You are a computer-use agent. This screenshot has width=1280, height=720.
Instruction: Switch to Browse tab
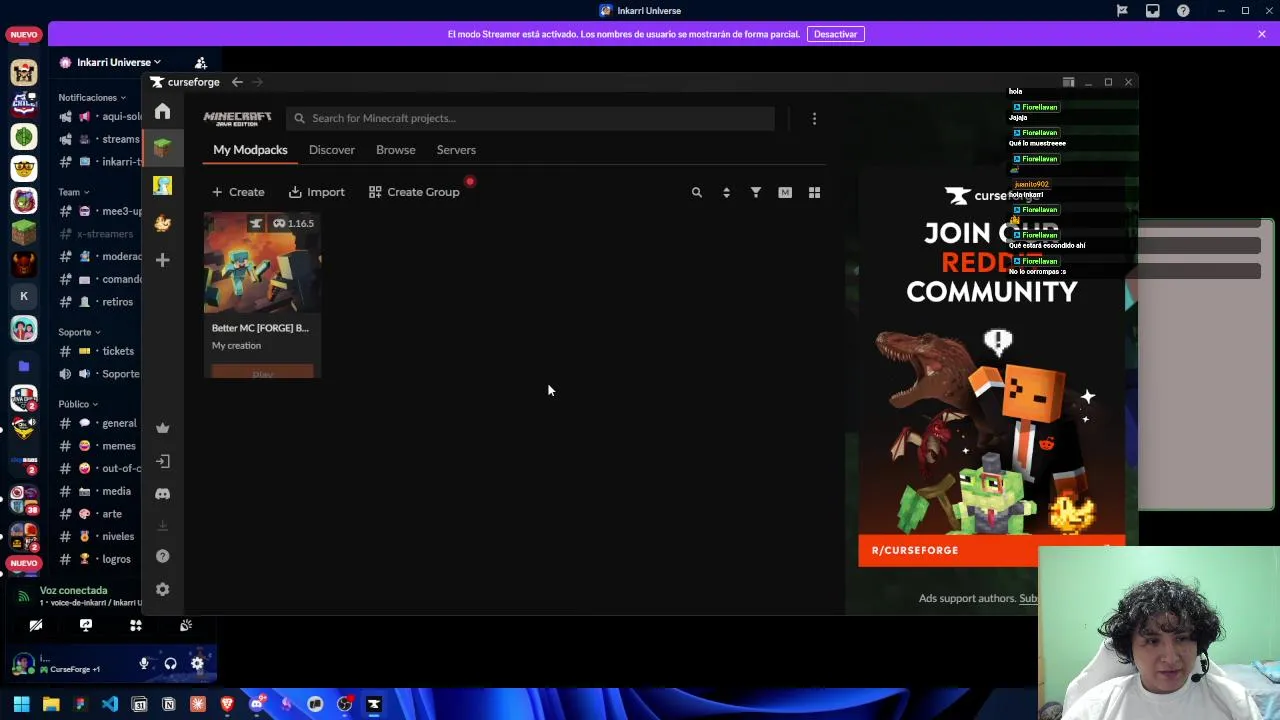[396, 150]
